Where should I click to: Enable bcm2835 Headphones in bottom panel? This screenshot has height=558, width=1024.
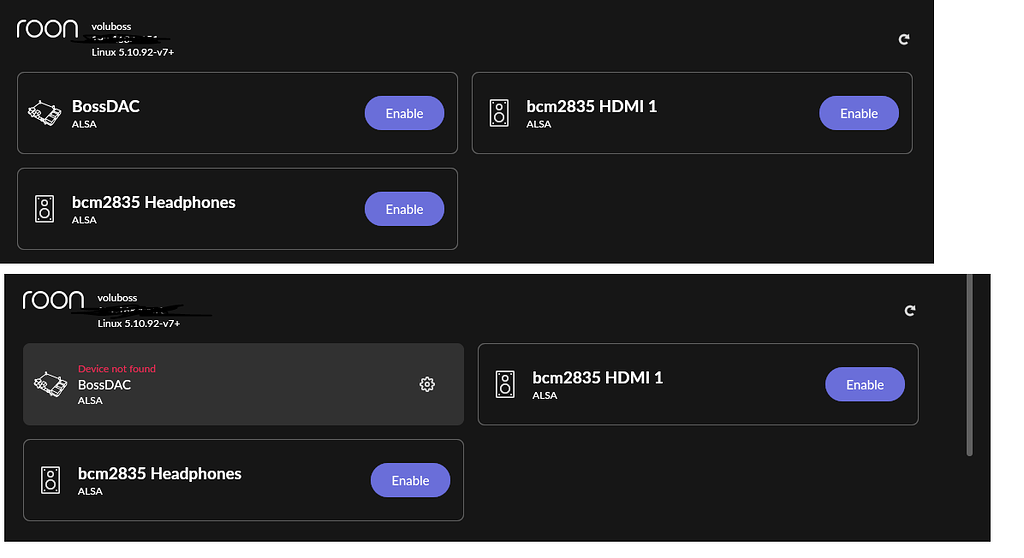click(x=410, y=480)
